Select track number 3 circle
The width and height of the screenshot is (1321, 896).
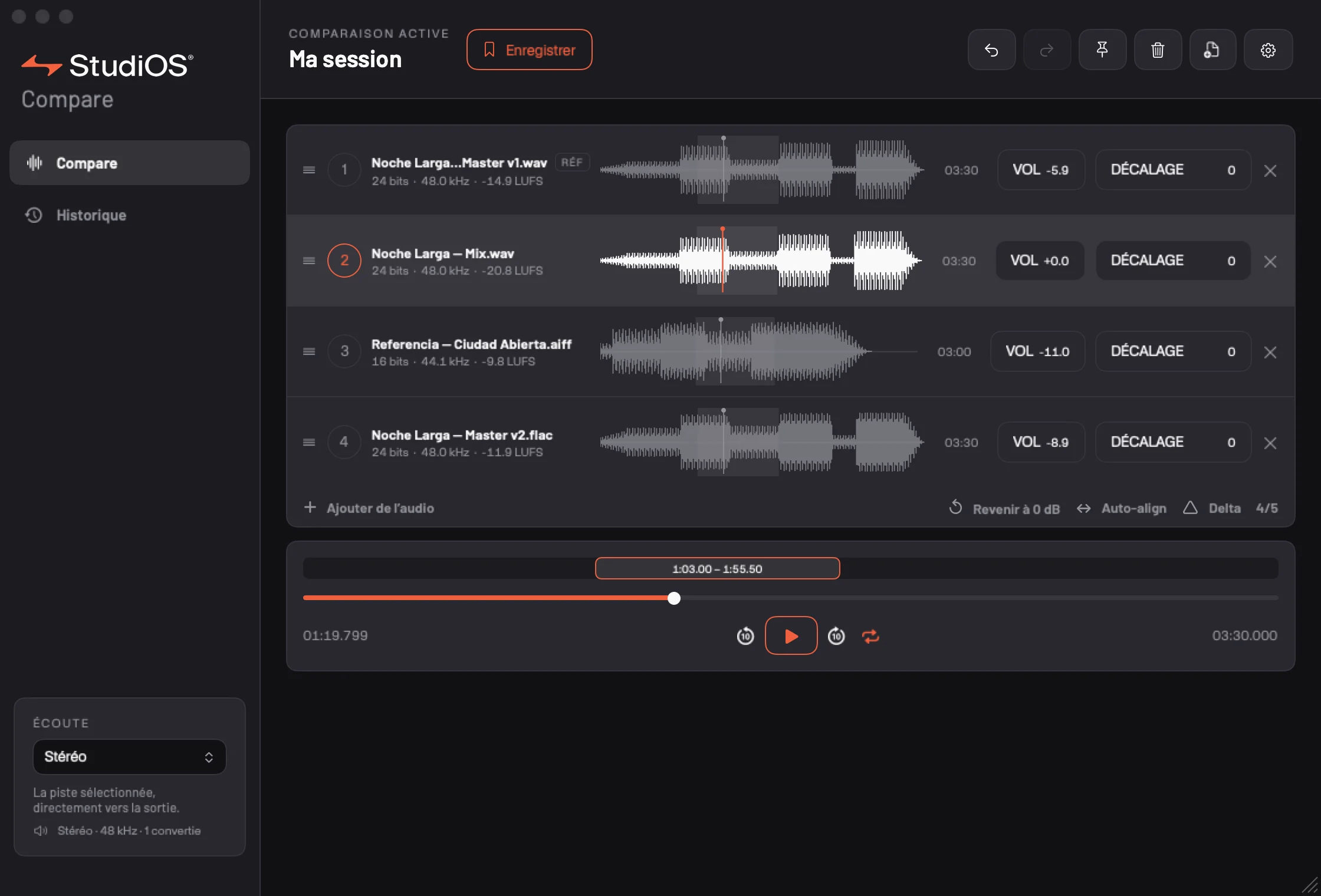[344, 351]
